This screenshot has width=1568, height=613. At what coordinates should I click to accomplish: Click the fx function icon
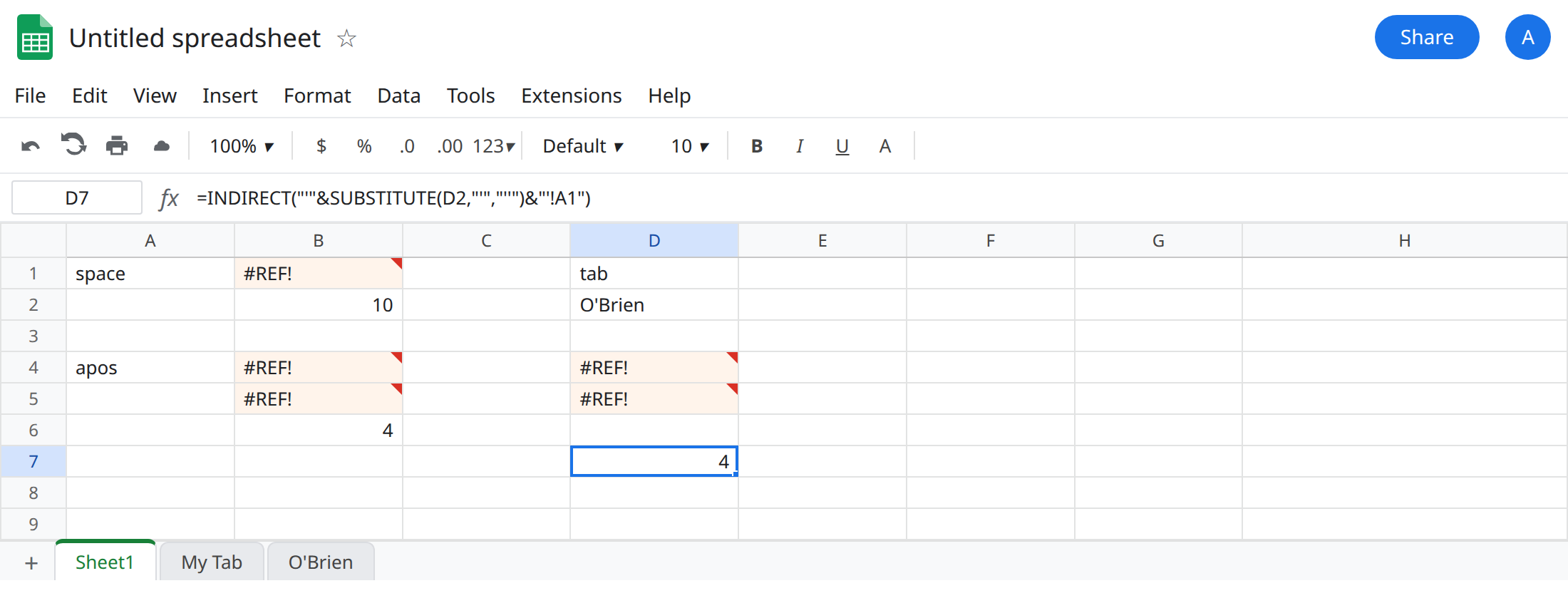coord(169,198)
